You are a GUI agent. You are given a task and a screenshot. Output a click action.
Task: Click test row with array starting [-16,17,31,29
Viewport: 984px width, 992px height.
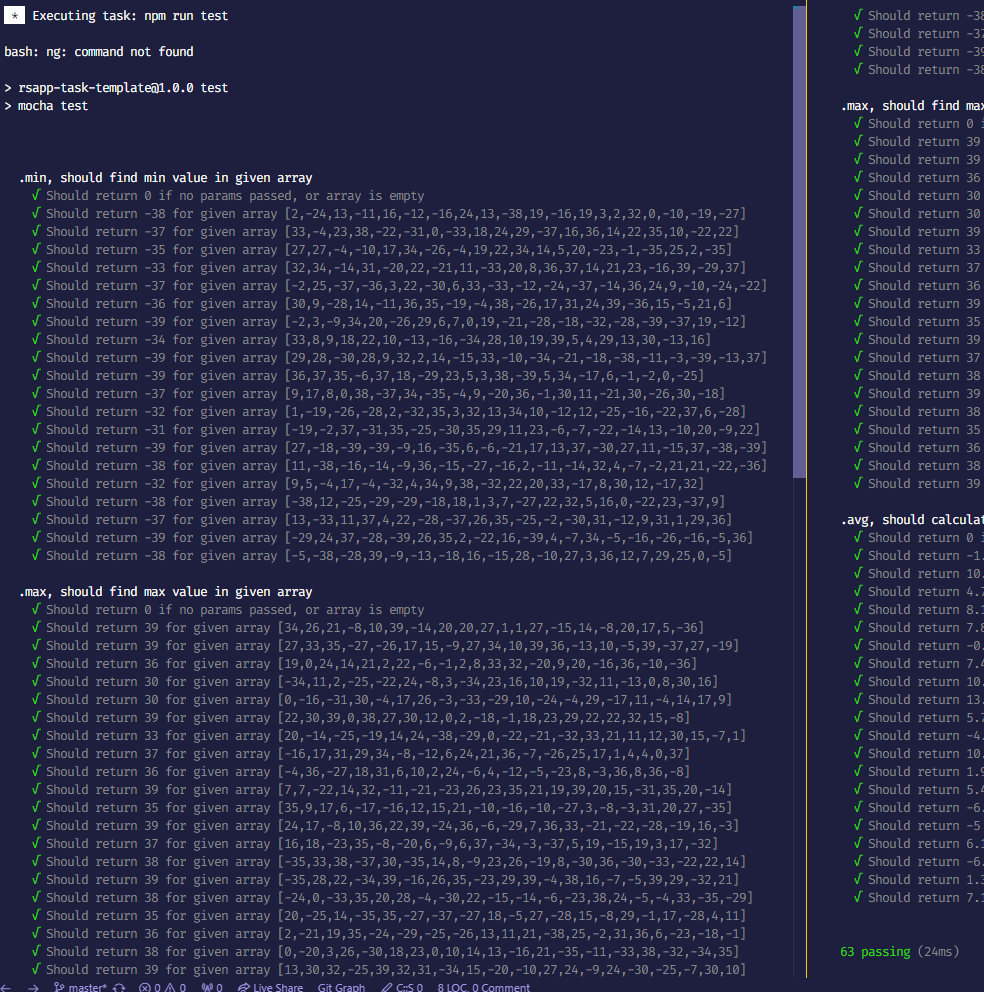(361, 753)
